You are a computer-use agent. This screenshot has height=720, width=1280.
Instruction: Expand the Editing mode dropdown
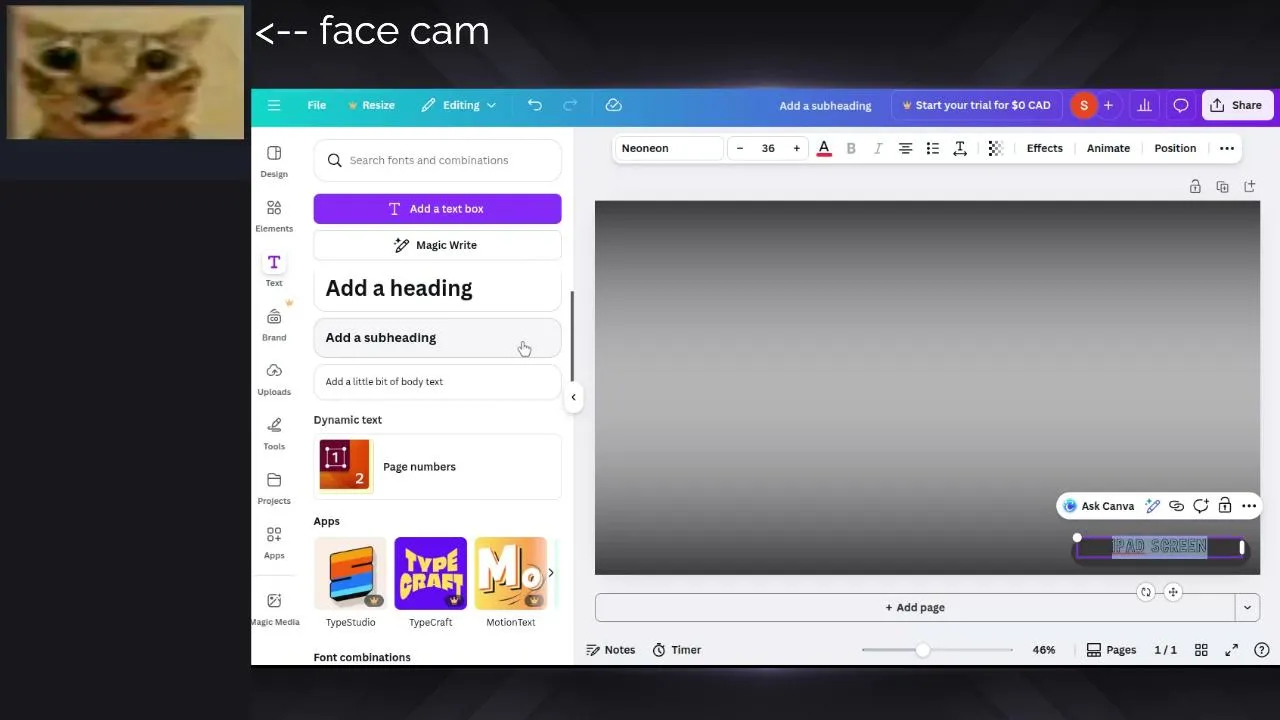pos(458,105)
